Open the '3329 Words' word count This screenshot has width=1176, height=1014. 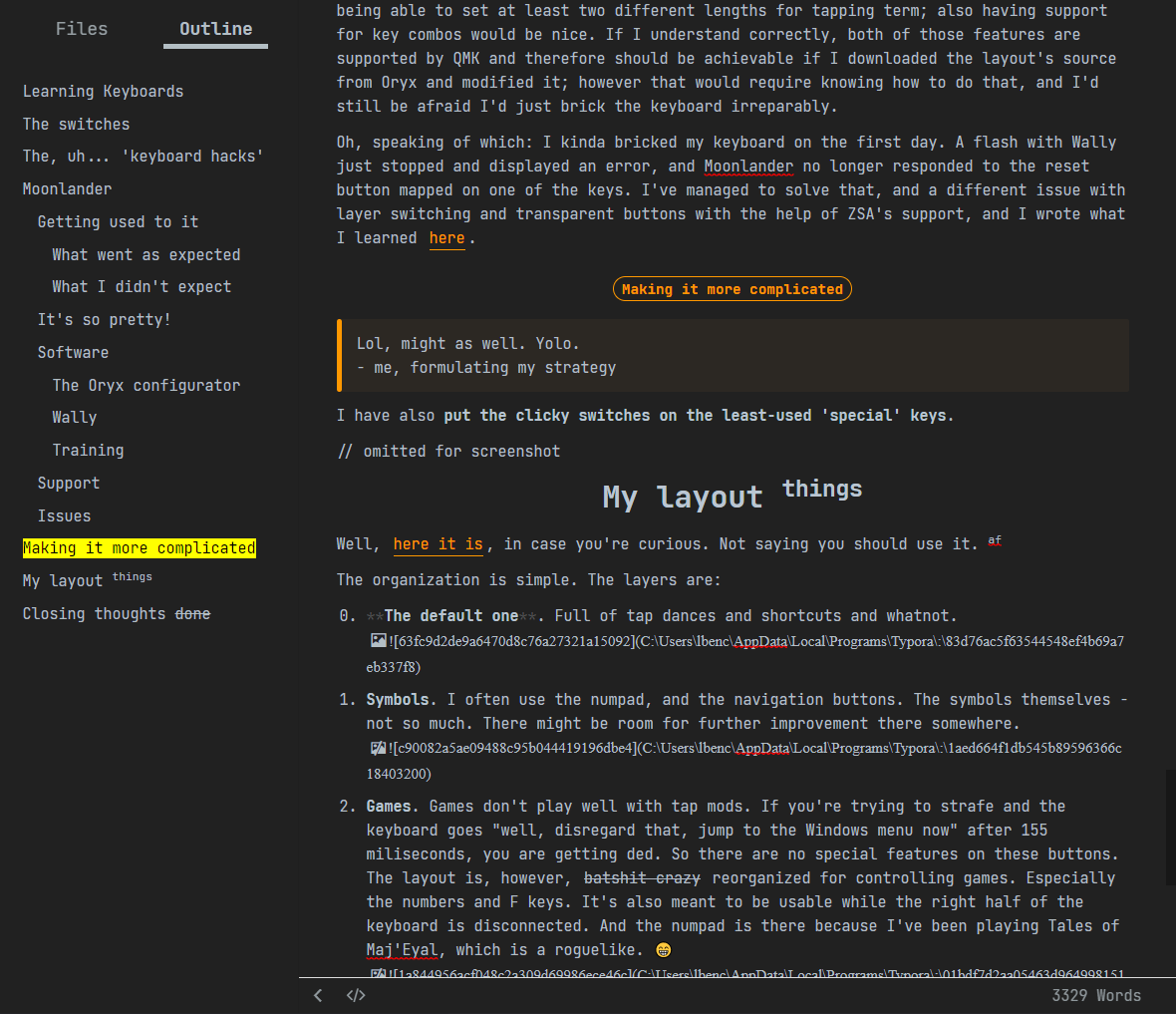[1096, 995]
